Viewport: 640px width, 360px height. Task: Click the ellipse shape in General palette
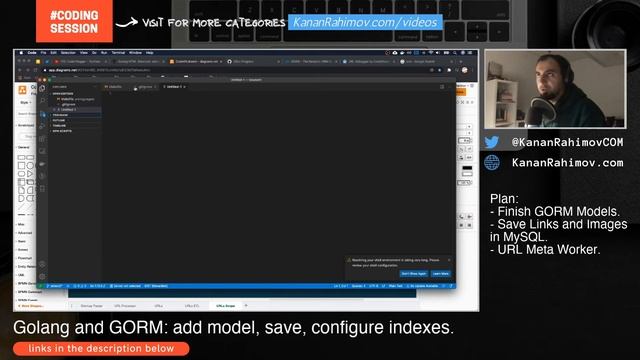[30, 166]
